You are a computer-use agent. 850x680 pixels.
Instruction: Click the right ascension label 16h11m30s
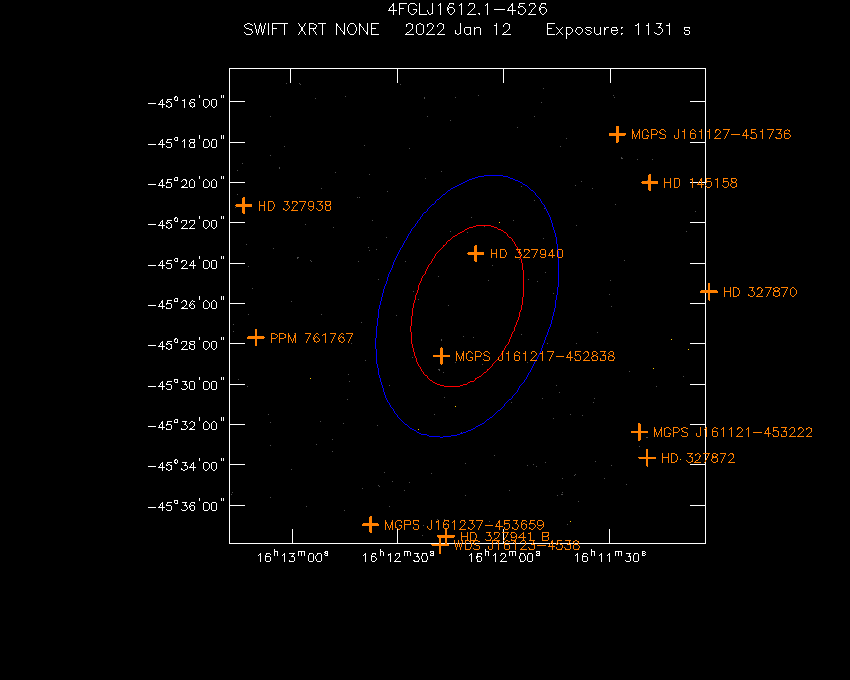pos(610,556)
